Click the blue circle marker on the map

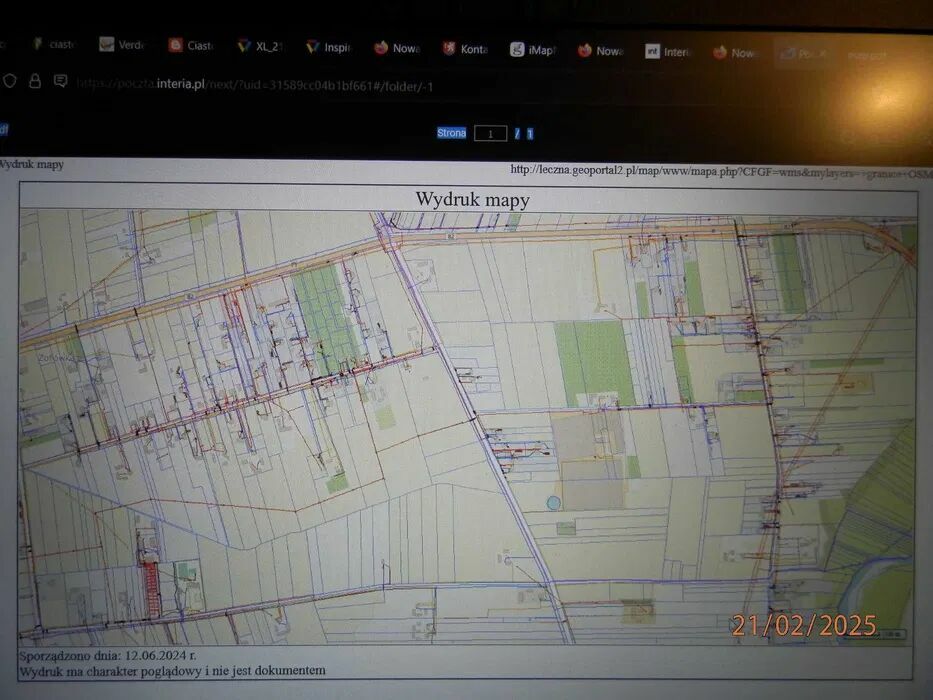(x=553, y=502)
